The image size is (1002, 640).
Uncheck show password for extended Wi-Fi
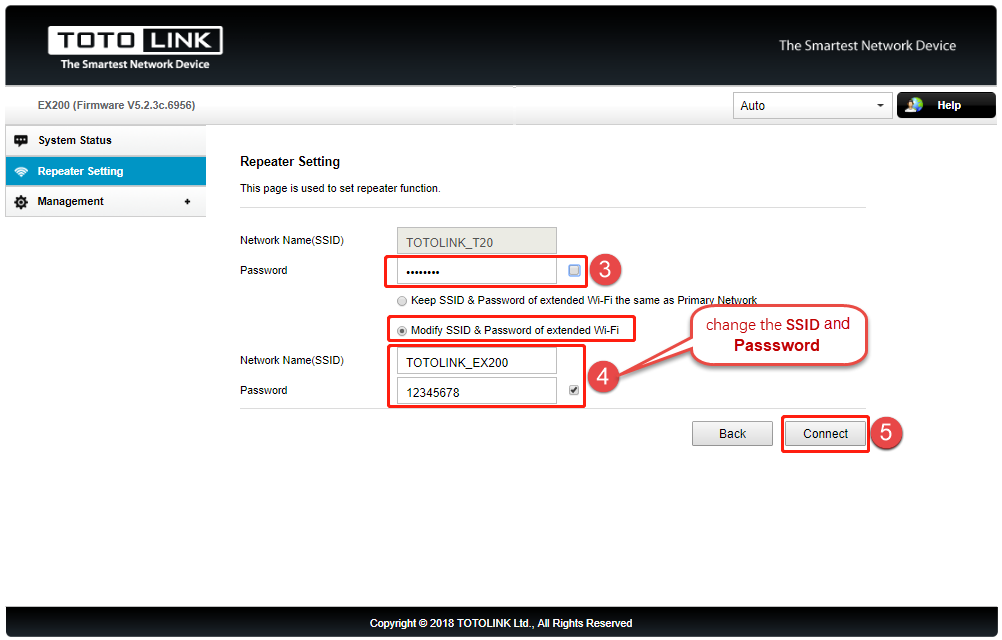[574, 390]
